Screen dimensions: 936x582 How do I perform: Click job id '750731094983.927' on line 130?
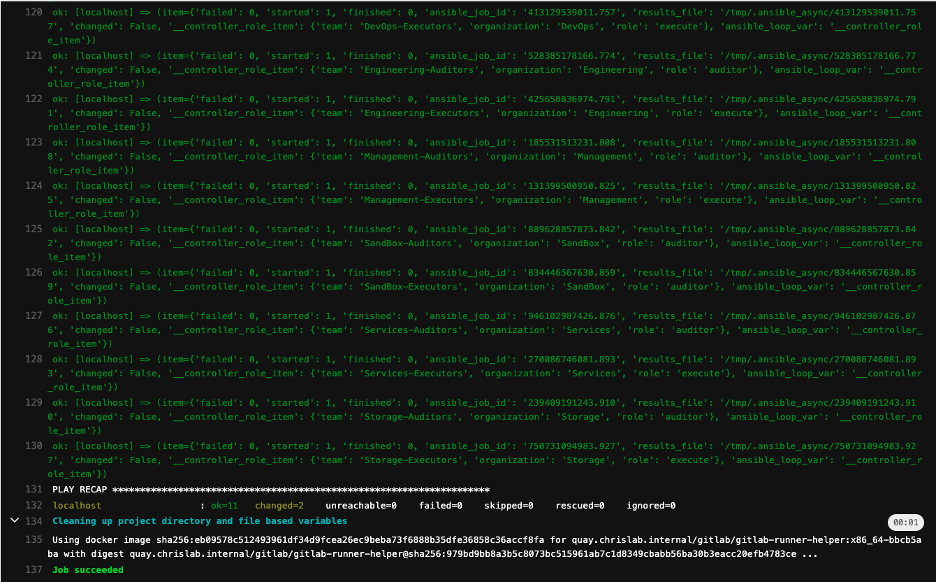[572, 446]
